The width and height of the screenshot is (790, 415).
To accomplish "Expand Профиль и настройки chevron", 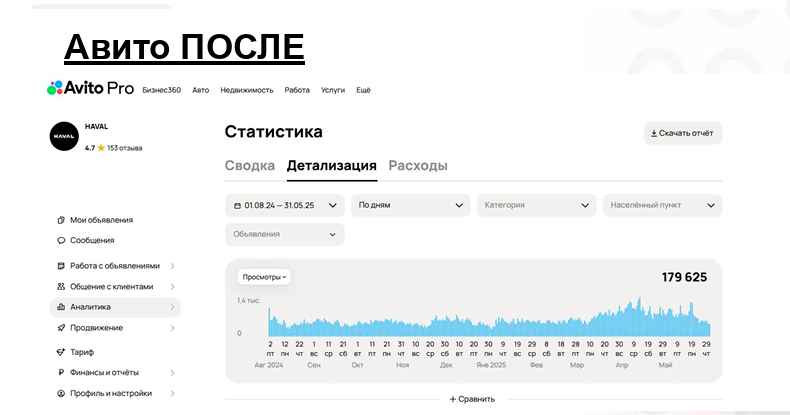I will tap(172, 393).
